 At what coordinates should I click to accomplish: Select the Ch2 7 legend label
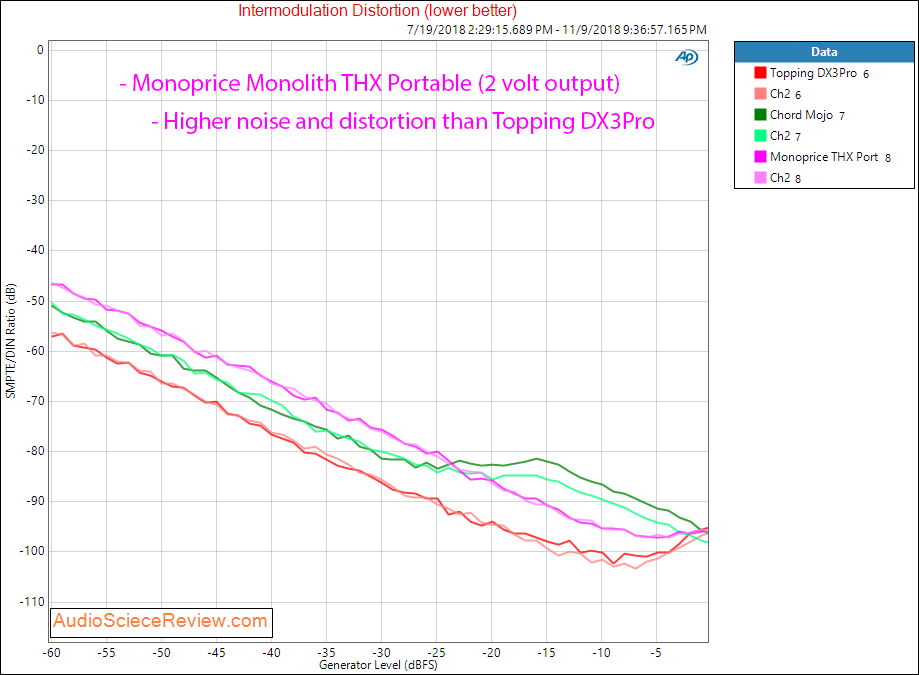click(x=785, y=136)
